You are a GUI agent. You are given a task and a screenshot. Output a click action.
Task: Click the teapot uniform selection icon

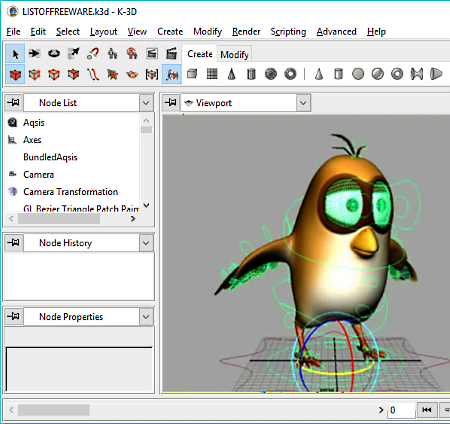pos(132,74)
